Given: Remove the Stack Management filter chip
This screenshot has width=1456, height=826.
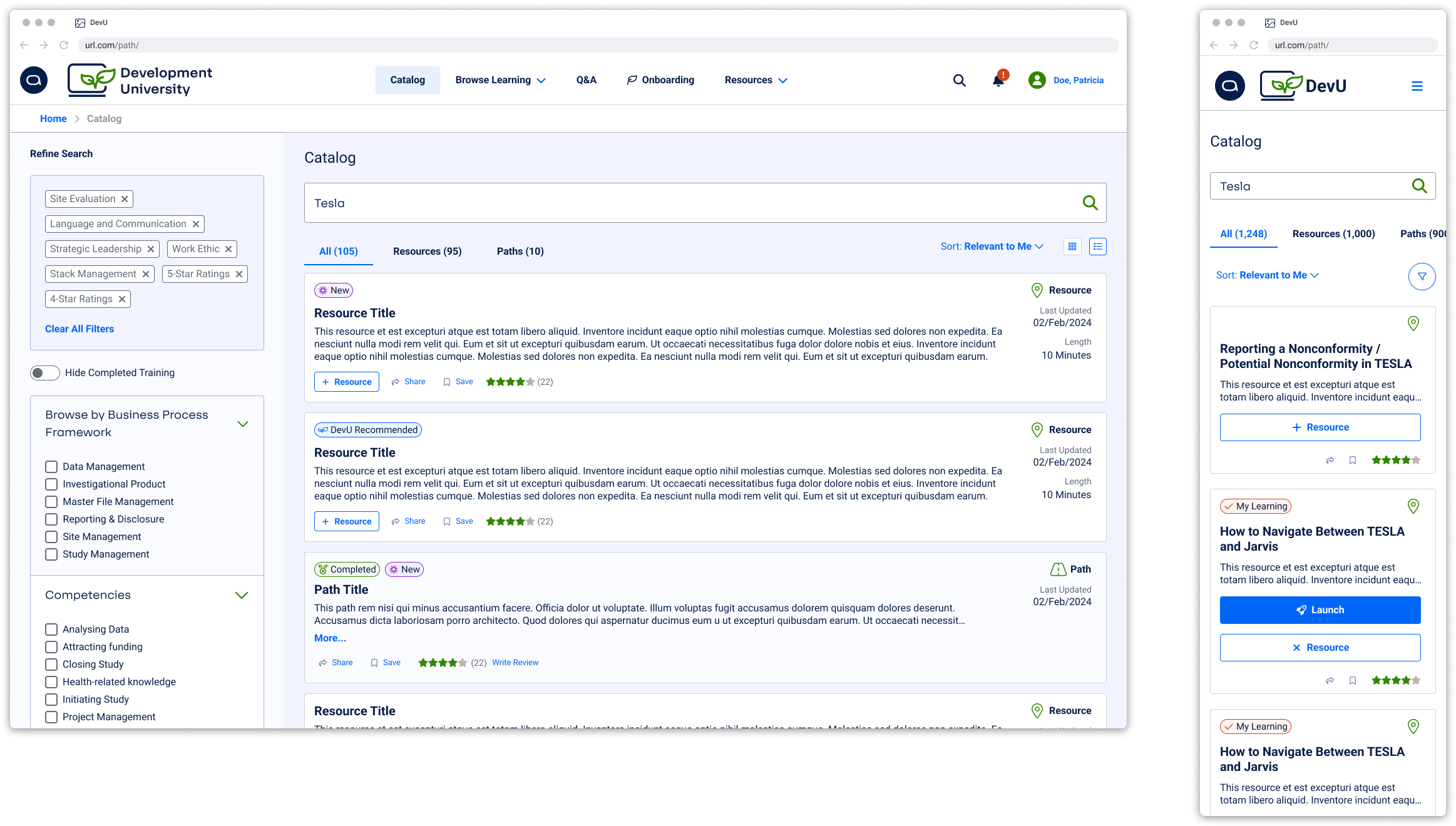Looking at the screenshot, I should 146,274.
